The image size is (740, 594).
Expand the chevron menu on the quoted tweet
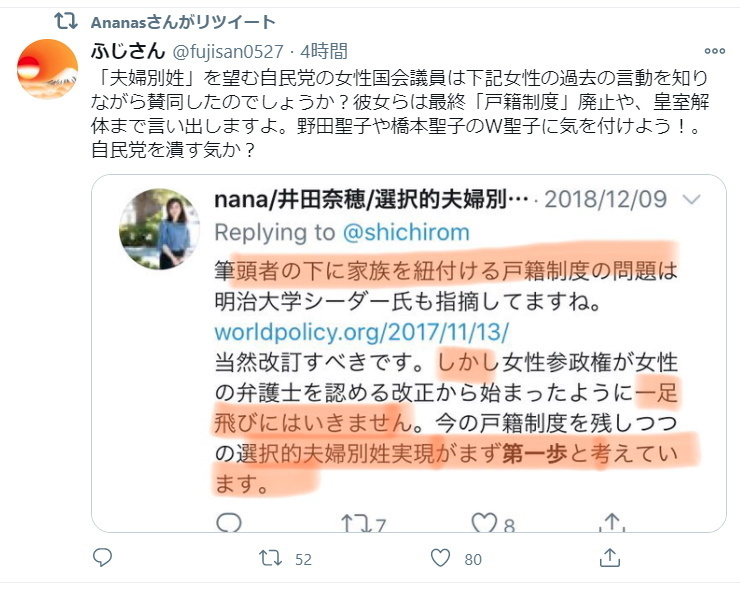[691, 200]
